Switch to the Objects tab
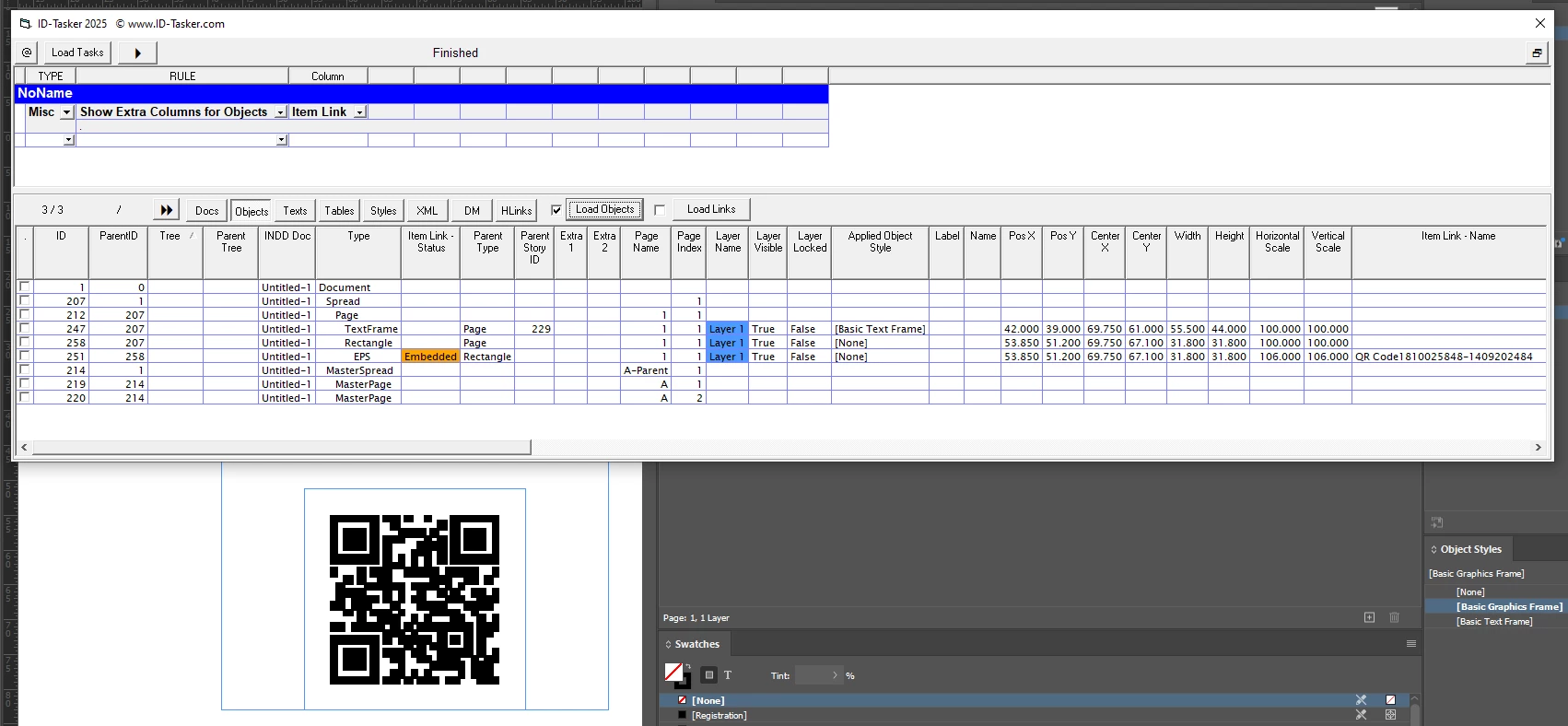This screenshot has height=726, width=1568. pyautogui.click(x=252, y=210)
